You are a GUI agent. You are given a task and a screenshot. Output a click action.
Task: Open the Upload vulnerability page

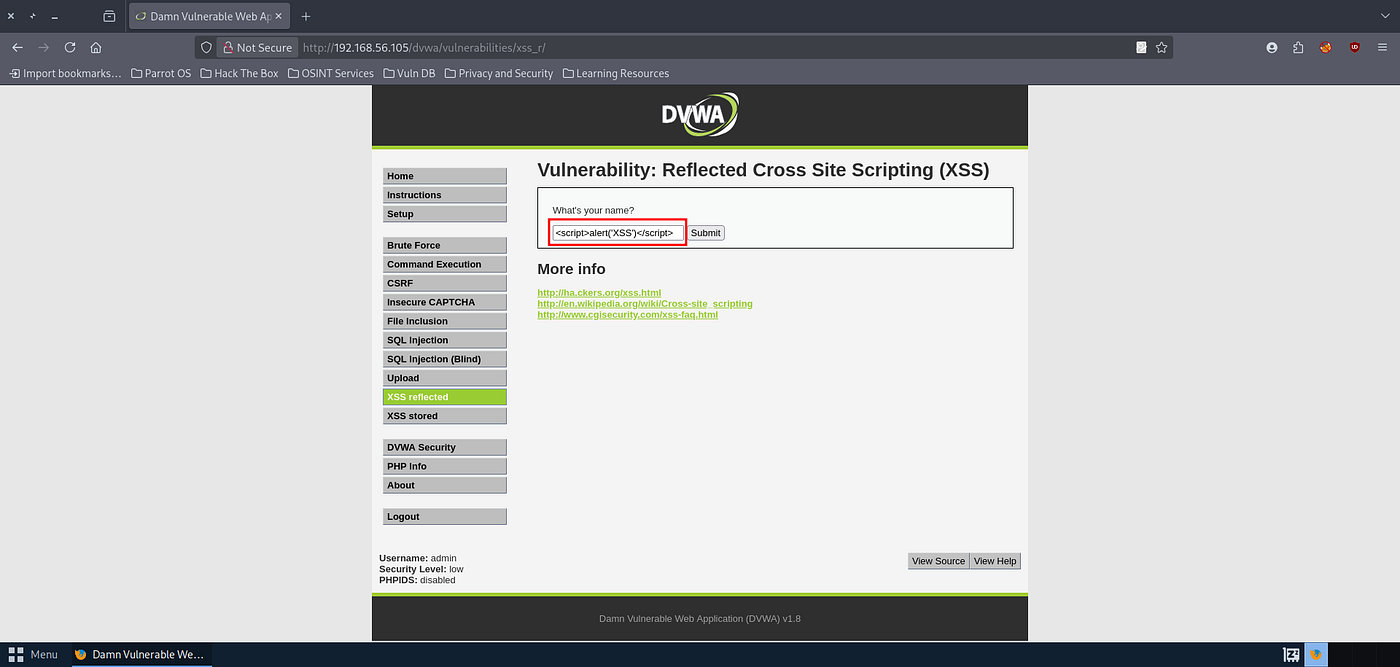pos(444,378)
